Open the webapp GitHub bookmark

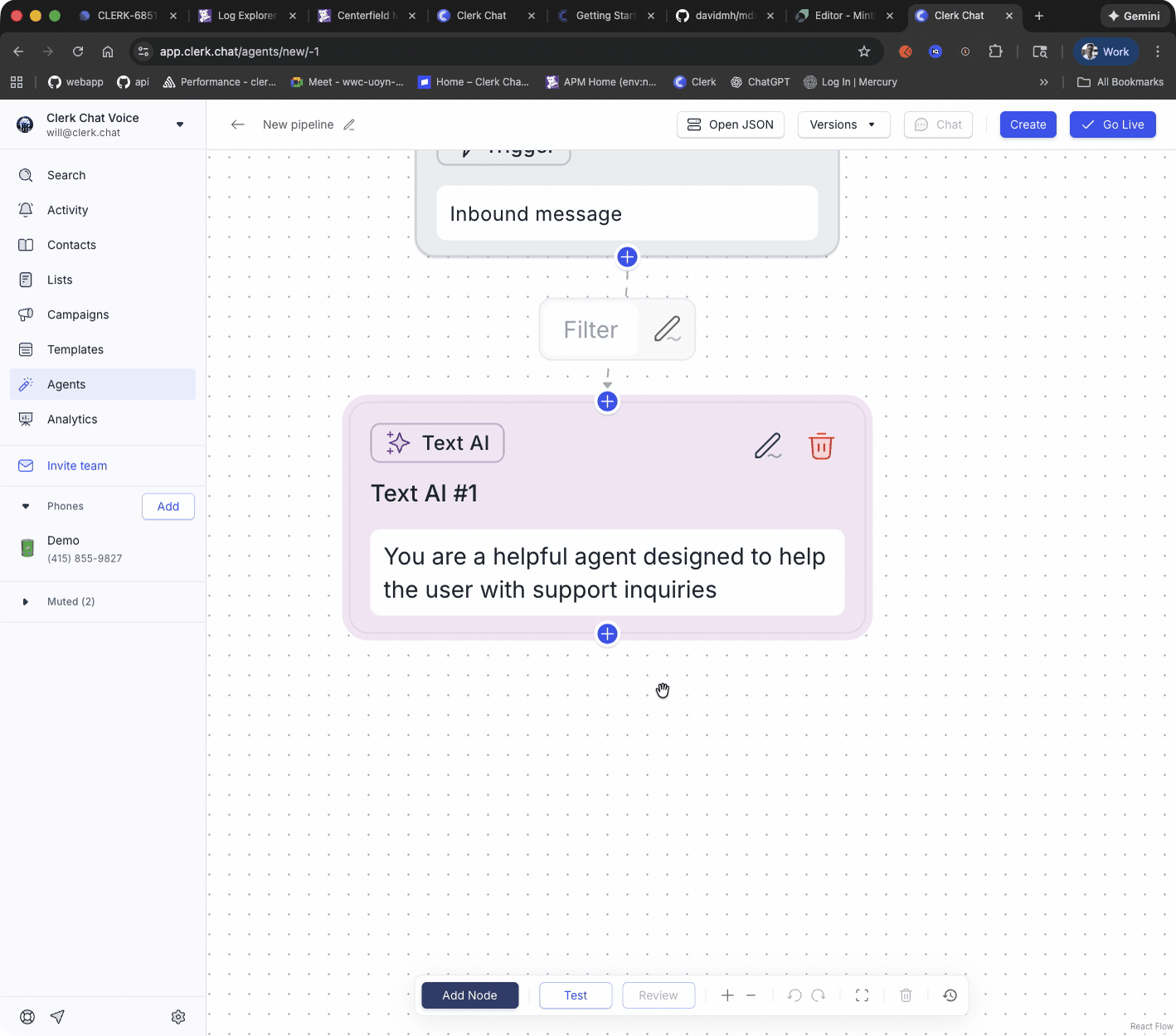[x=75, y=82]
